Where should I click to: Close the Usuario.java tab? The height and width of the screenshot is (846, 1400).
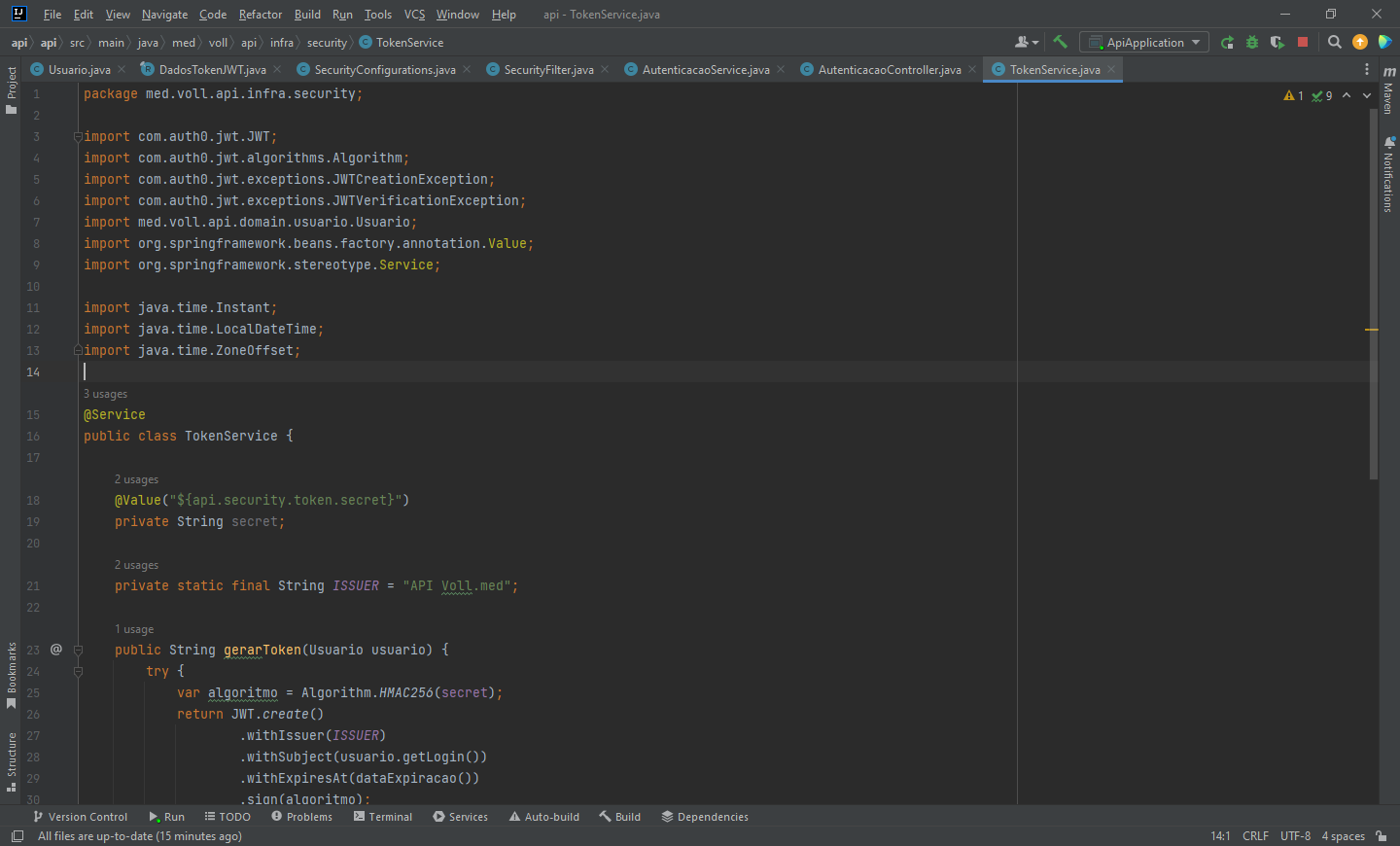pyautogui.click(x=122, y=69)
